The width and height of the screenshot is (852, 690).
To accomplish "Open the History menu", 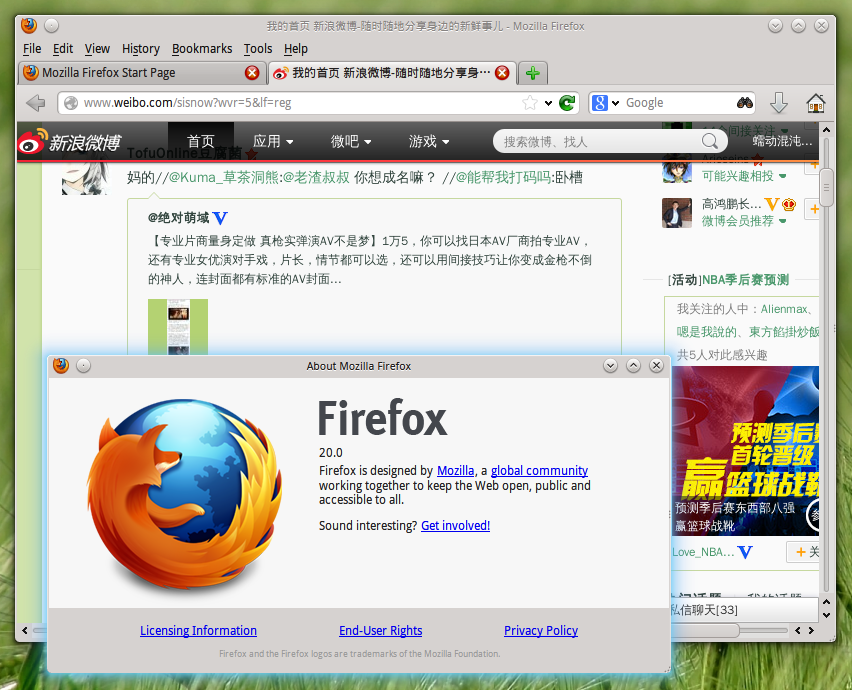I will (x=141, y=49).
